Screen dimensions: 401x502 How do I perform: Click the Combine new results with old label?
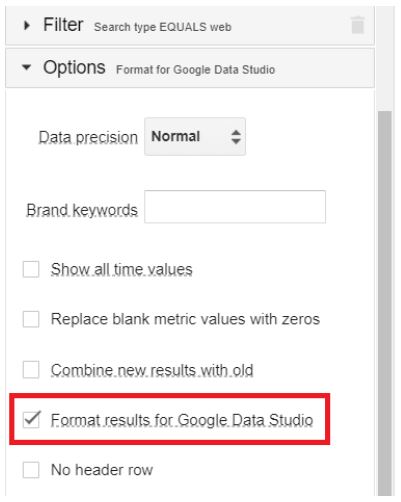pyautogui.click(x=152, y=370)
